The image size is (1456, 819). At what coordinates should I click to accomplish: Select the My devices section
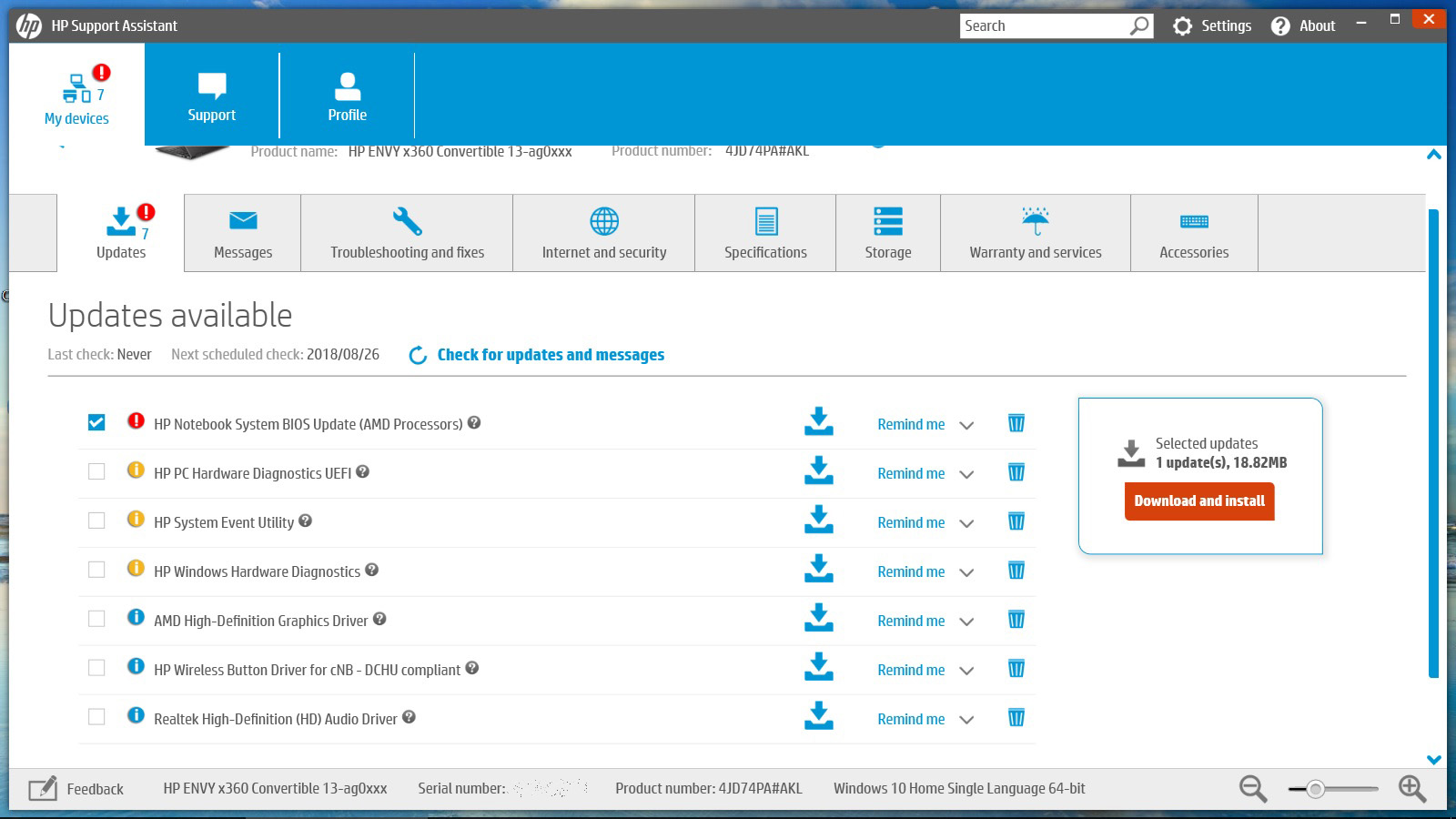click(76, 96)
